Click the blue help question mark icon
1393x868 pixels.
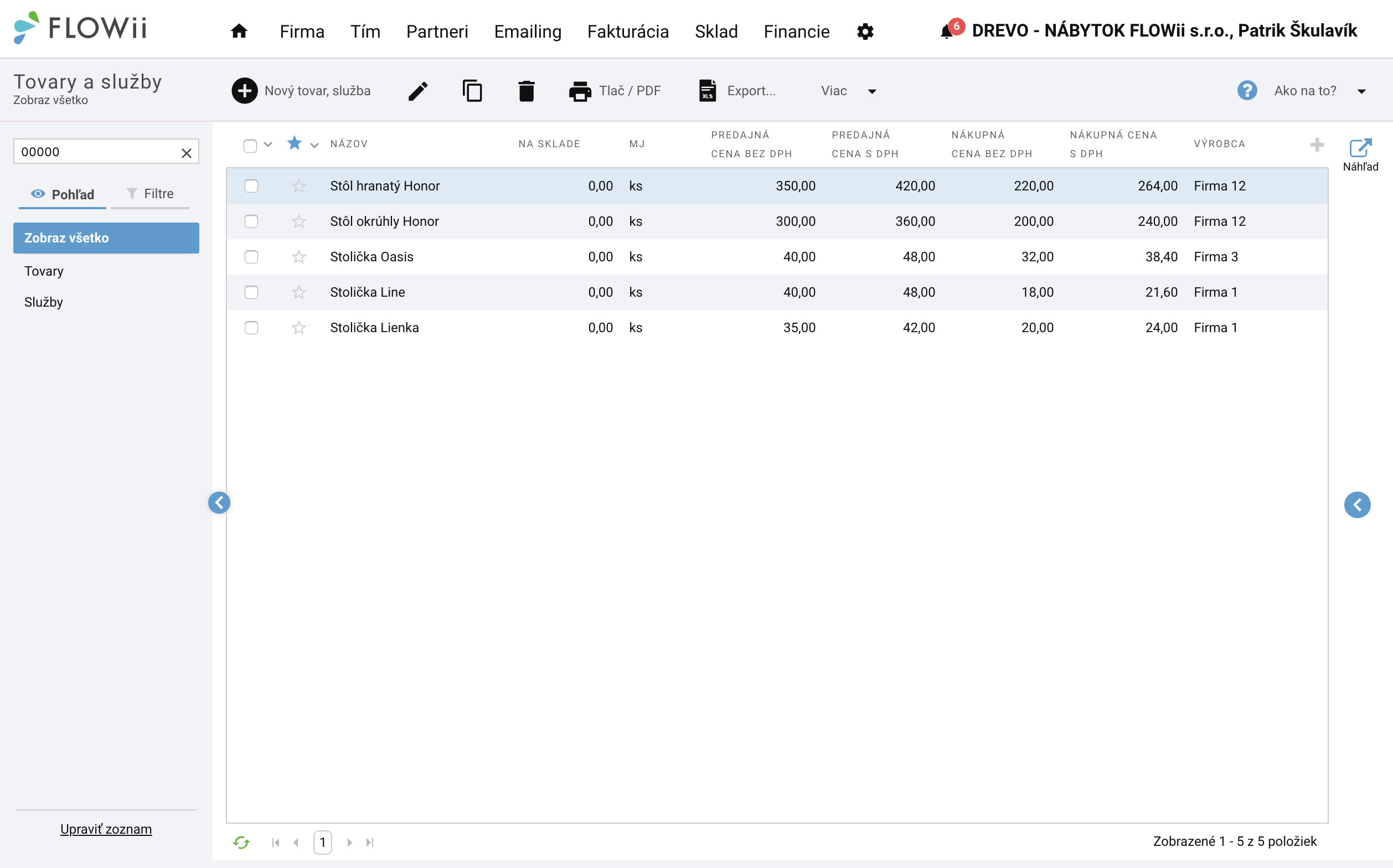click(1247, 91)
